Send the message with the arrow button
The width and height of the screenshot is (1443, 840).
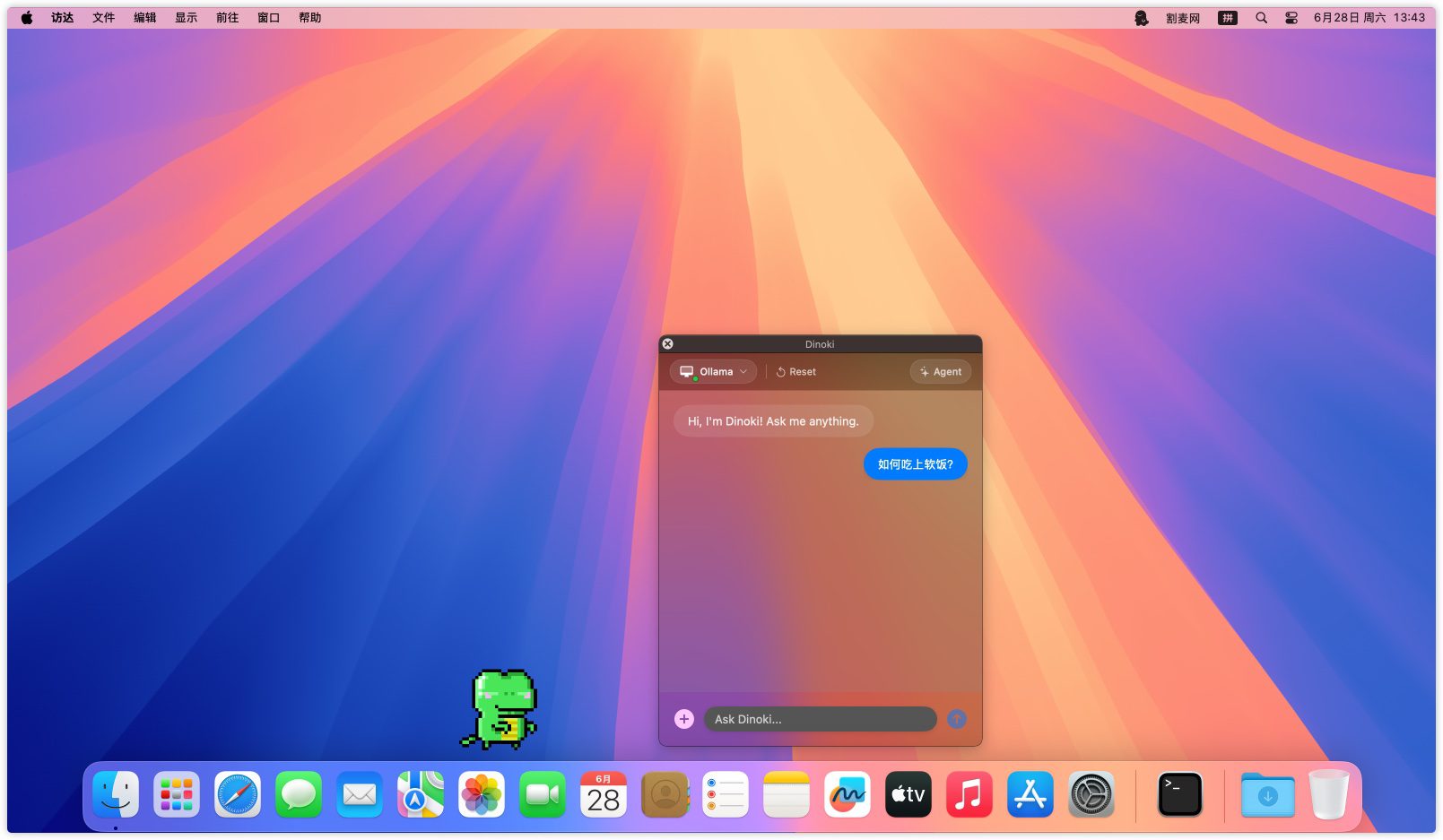(x=957, y=719)
